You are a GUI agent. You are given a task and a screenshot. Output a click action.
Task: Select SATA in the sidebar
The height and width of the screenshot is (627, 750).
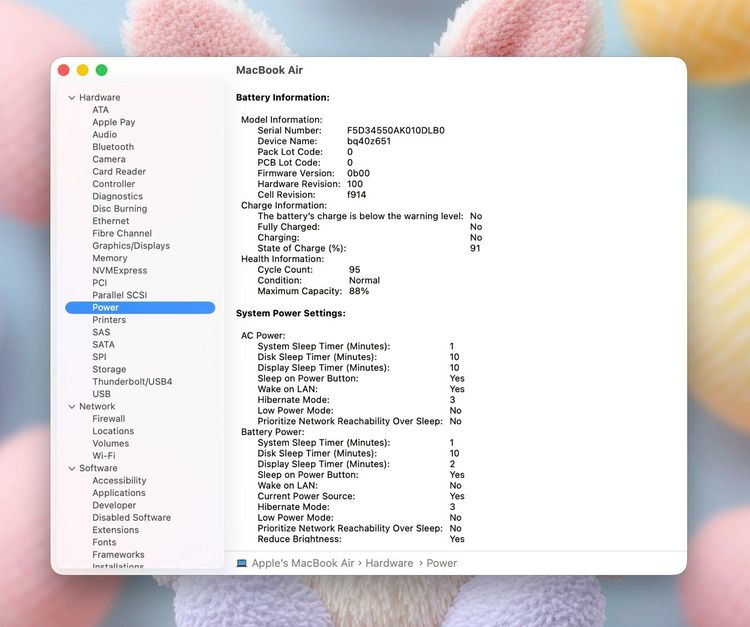(x=103, y=344)
